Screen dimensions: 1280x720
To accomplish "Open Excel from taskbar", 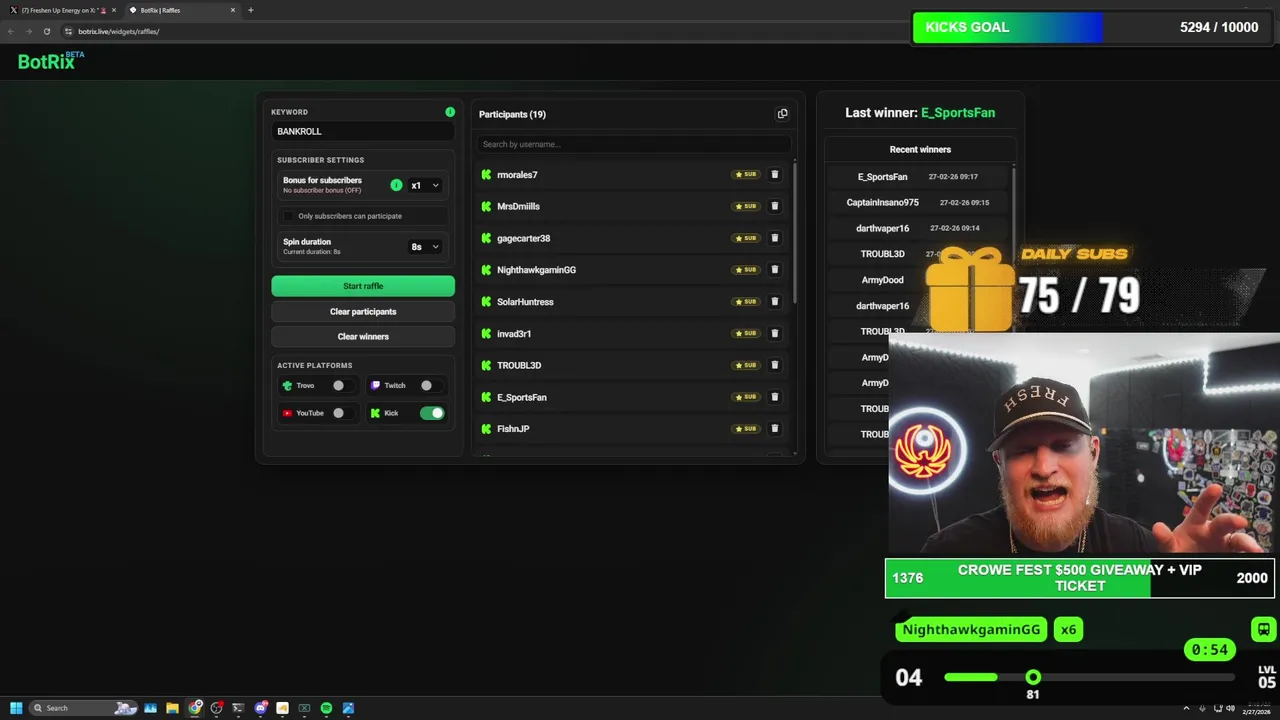I will pyautogui.click(x=304, y=708).
